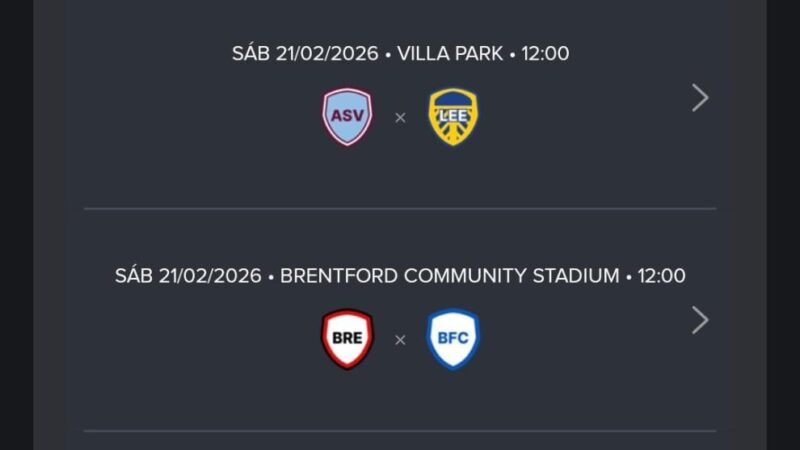Click the divider line between the two matches

(x=400, y=209)
